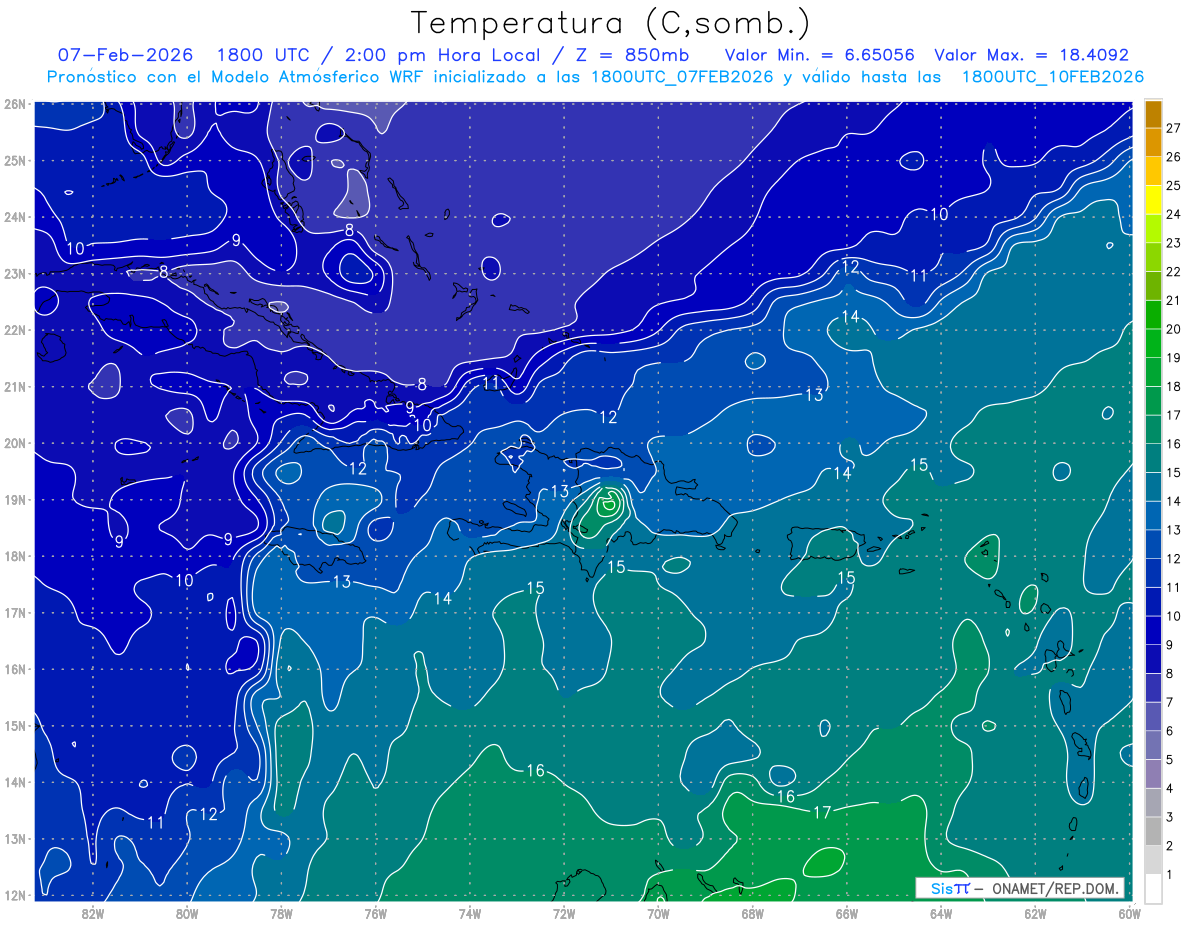Click the '72W' longitude axis label
This screenshot has height=927, width=1200.
point(564,913)
